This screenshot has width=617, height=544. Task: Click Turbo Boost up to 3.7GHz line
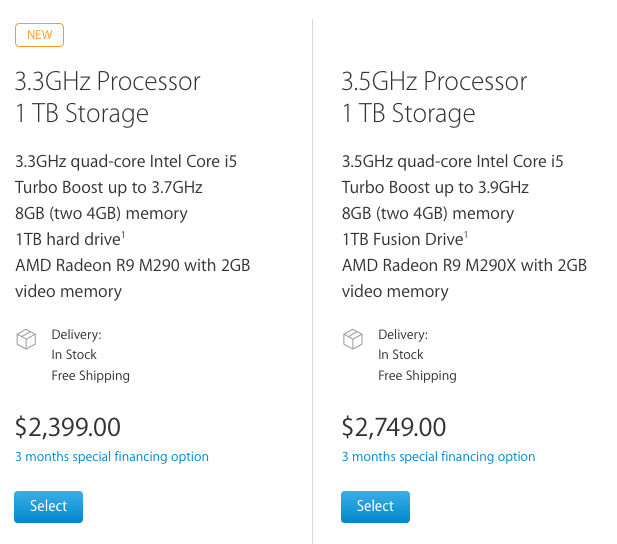109,187
